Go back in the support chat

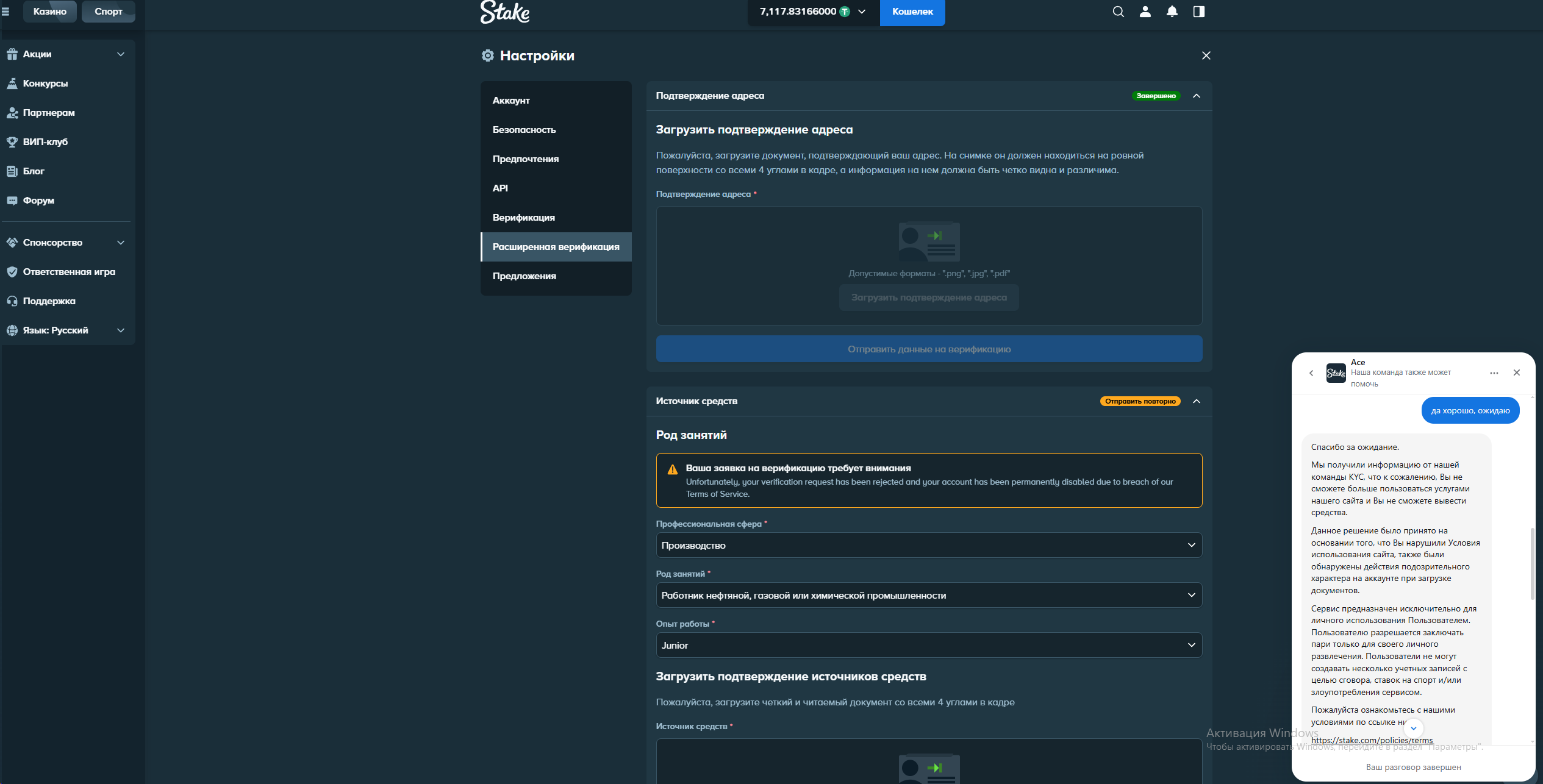(1311, 373)
